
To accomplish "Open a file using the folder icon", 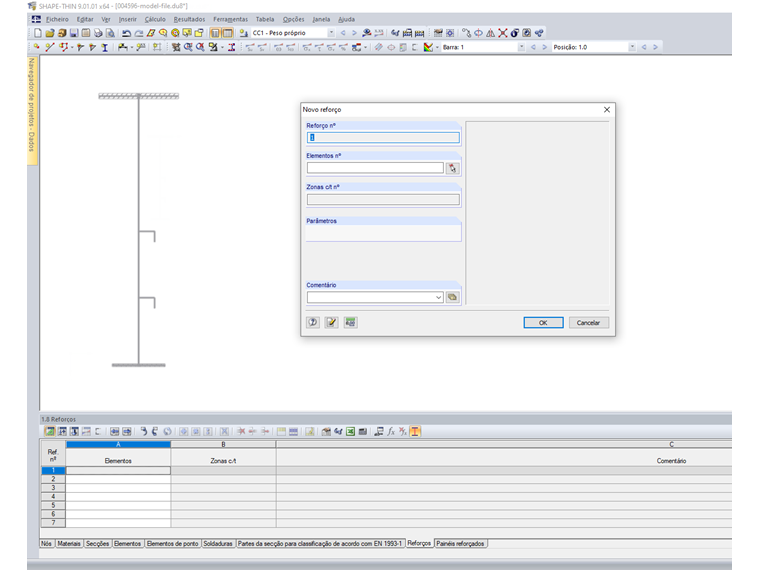I will pyautogui.click(x=50, y=33).
